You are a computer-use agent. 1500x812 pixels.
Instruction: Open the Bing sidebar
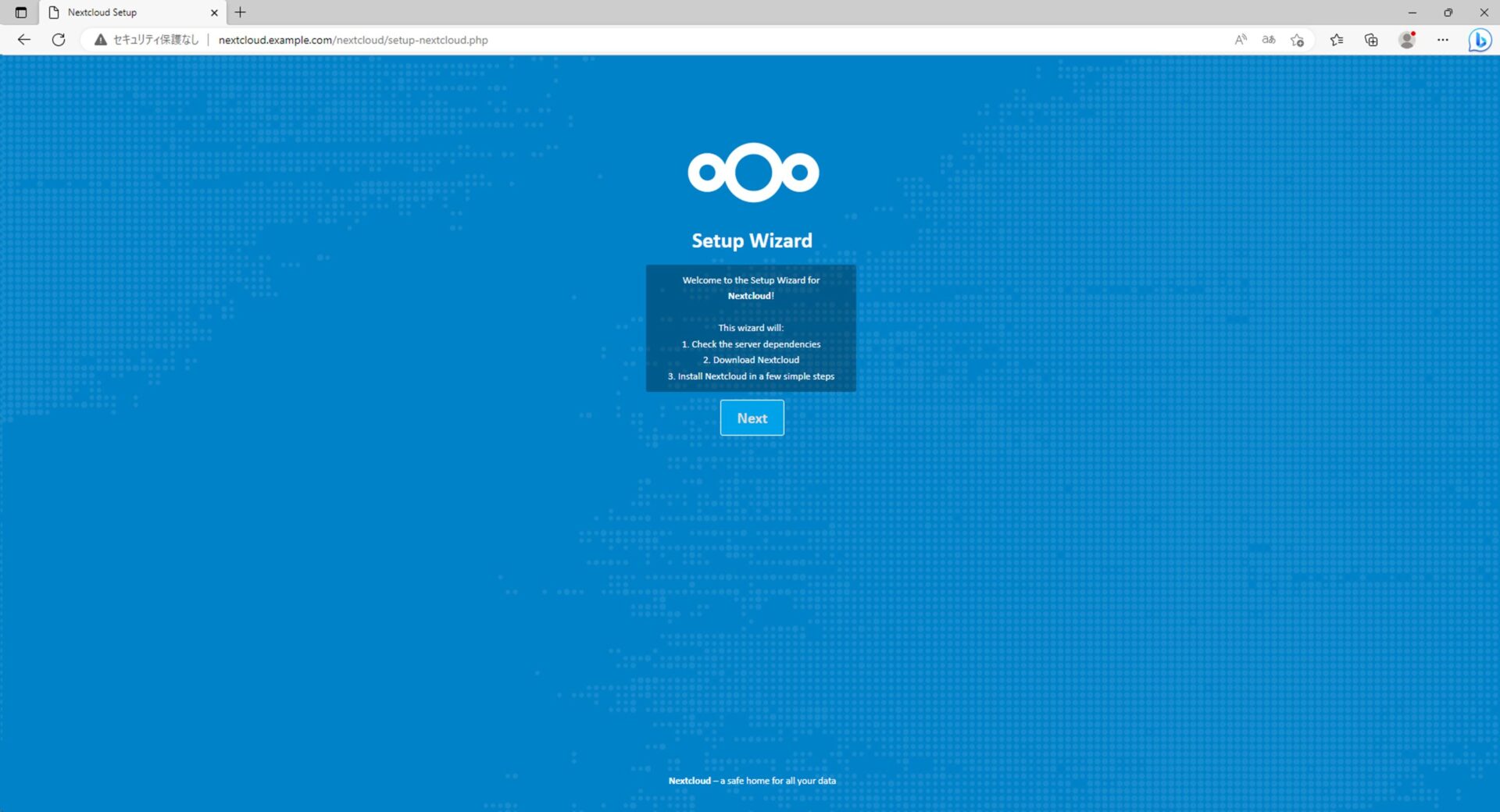point(1480,40)
